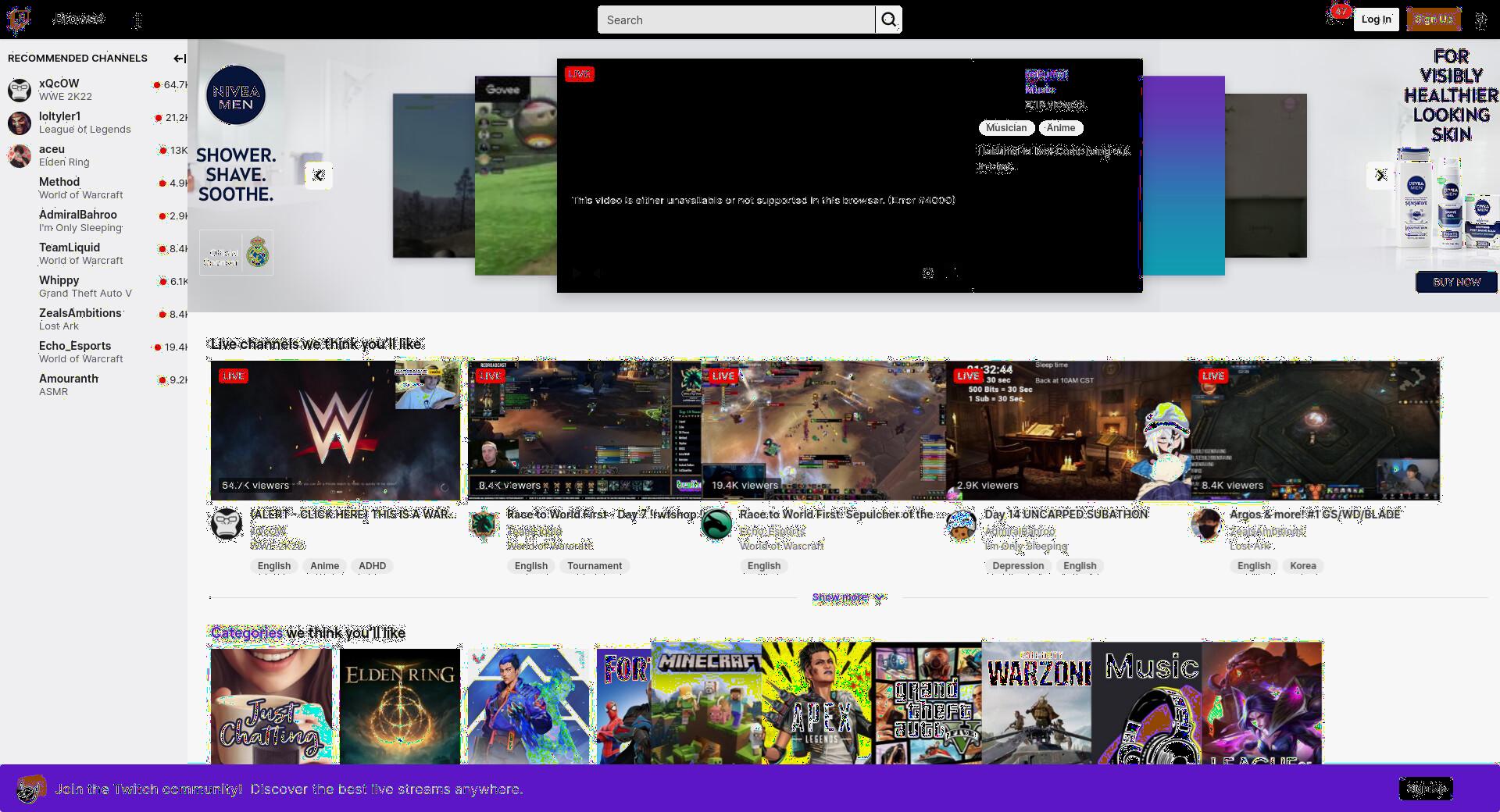Viewport: 1500px width, 812px height.
Task: Open Grand Theft Auto V category cover
Action: [x=927, y=703]
